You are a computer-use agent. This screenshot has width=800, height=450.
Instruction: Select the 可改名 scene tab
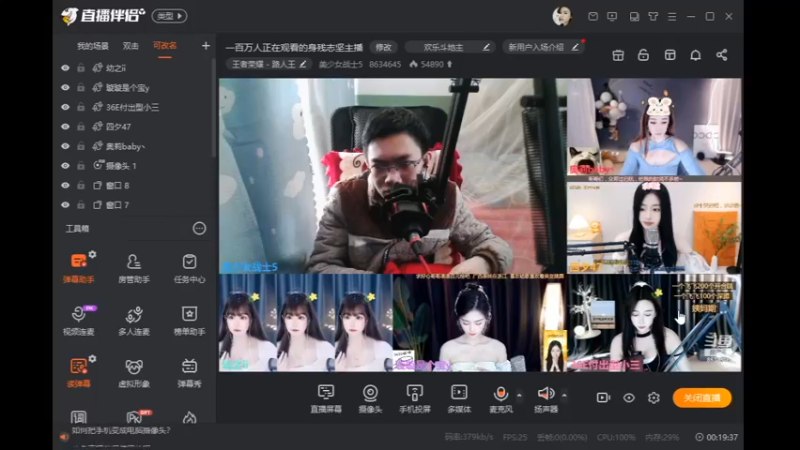click(x=165, y=45)
